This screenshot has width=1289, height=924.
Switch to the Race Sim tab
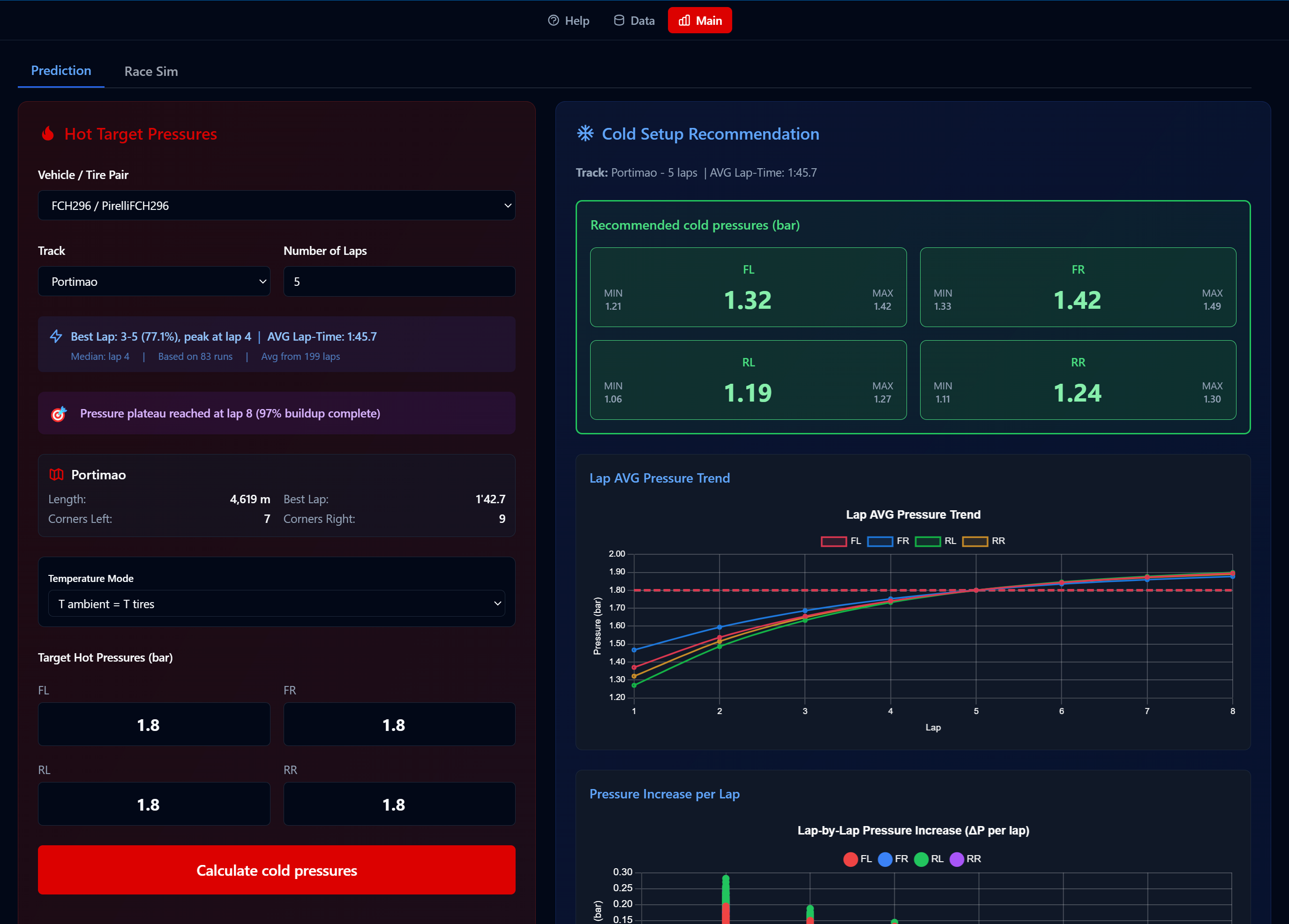(150, 71)
